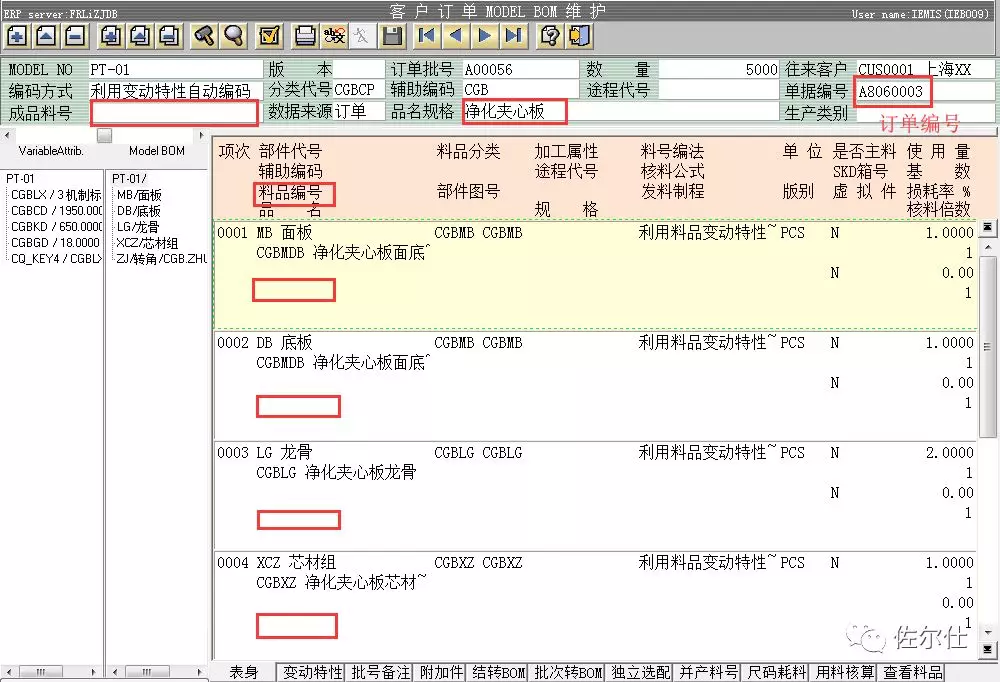
Task: Jump to last record navigation icon
Action: tap(514, 36)
